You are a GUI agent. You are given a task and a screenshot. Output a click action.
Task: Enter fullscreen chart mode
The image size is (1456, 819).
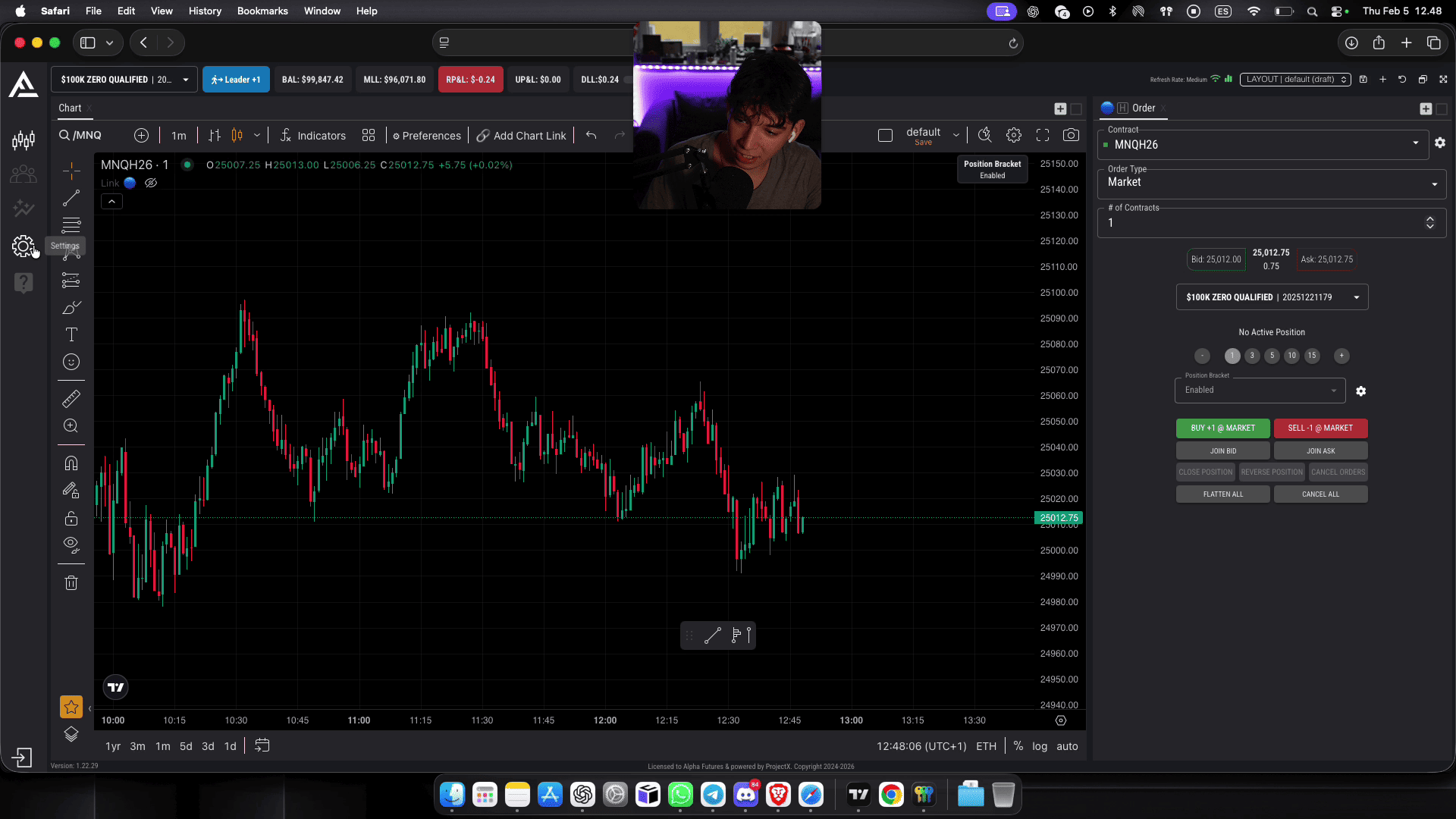coord(1043,135)
